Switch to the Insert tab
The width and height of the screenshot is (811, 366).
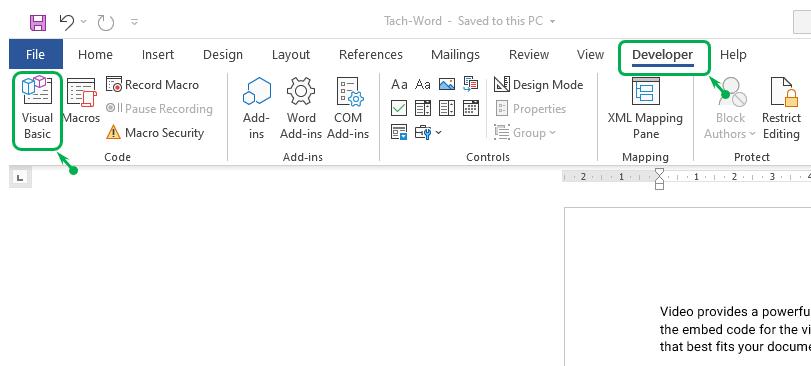158,54
